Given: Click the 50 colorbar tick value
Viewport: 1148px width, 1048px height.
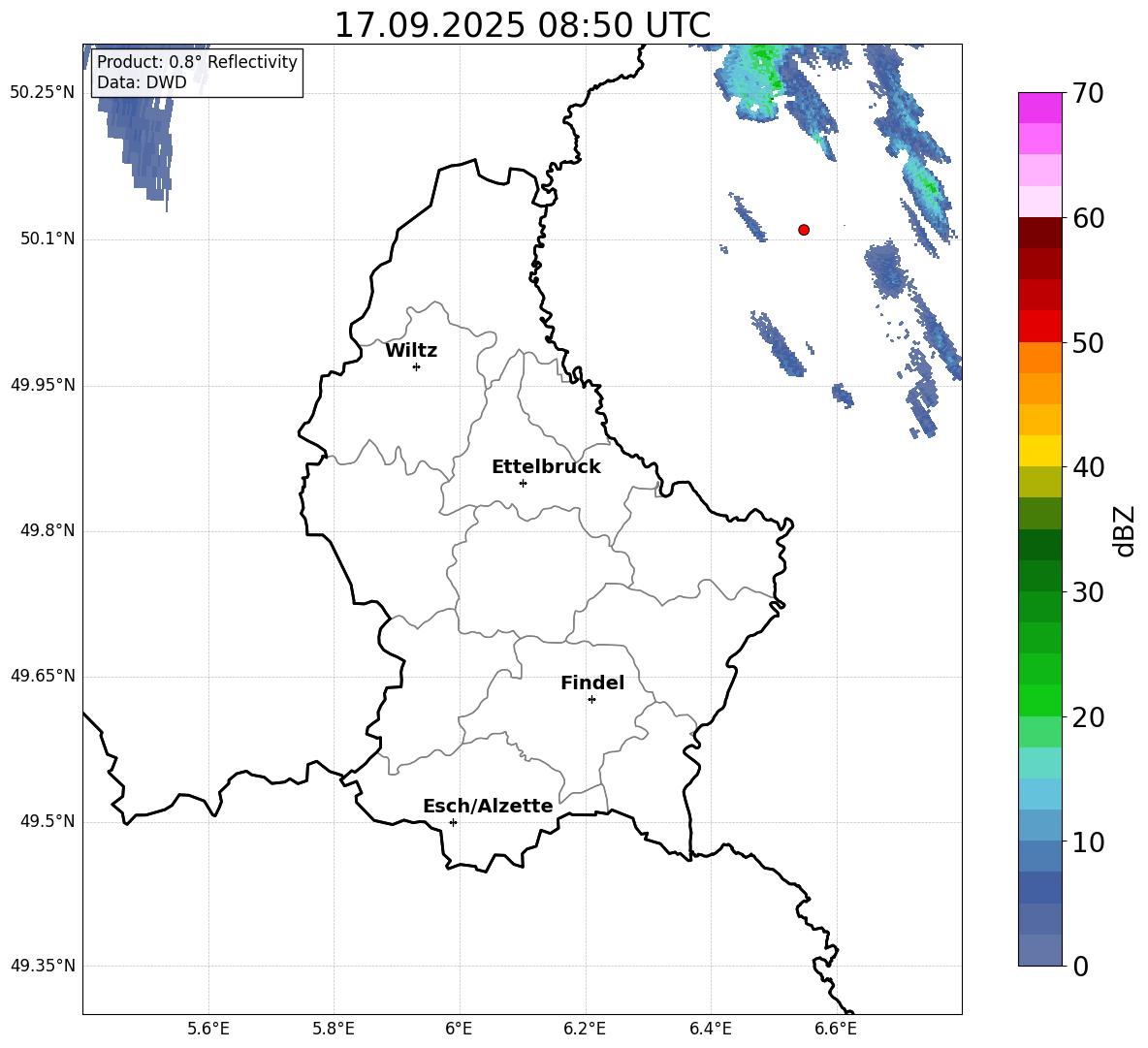Looking at the screenshot, I should click(1087, 342).
